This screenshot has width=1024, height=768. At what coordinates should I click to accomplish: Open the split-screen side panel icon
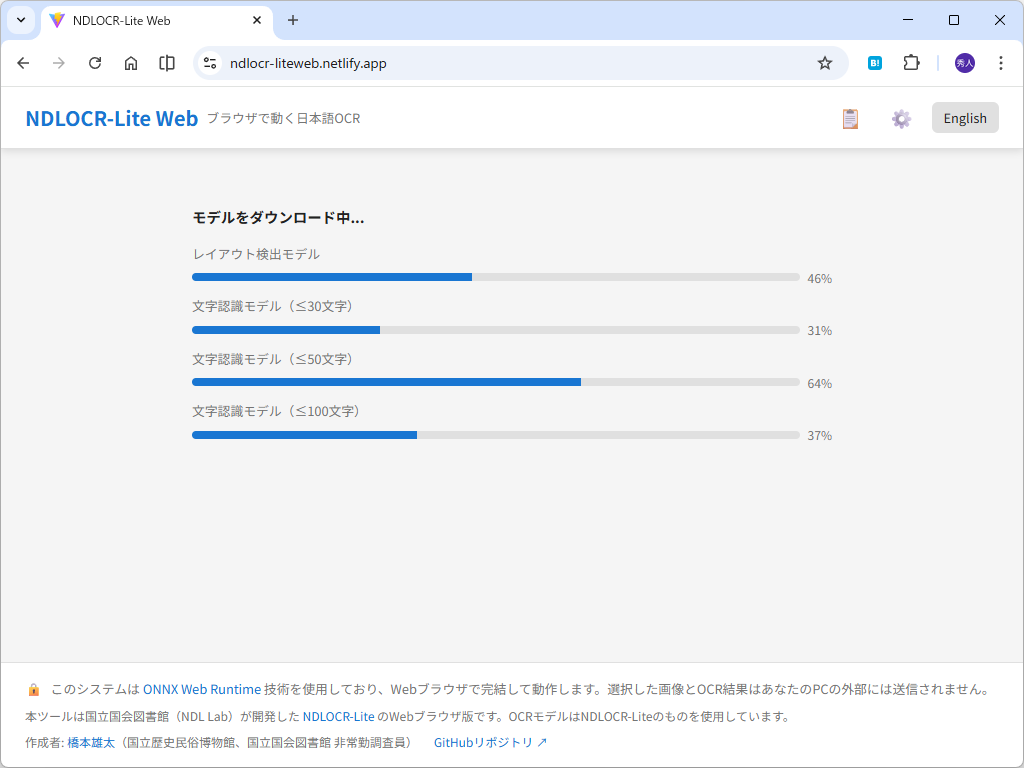click(167, 62)
